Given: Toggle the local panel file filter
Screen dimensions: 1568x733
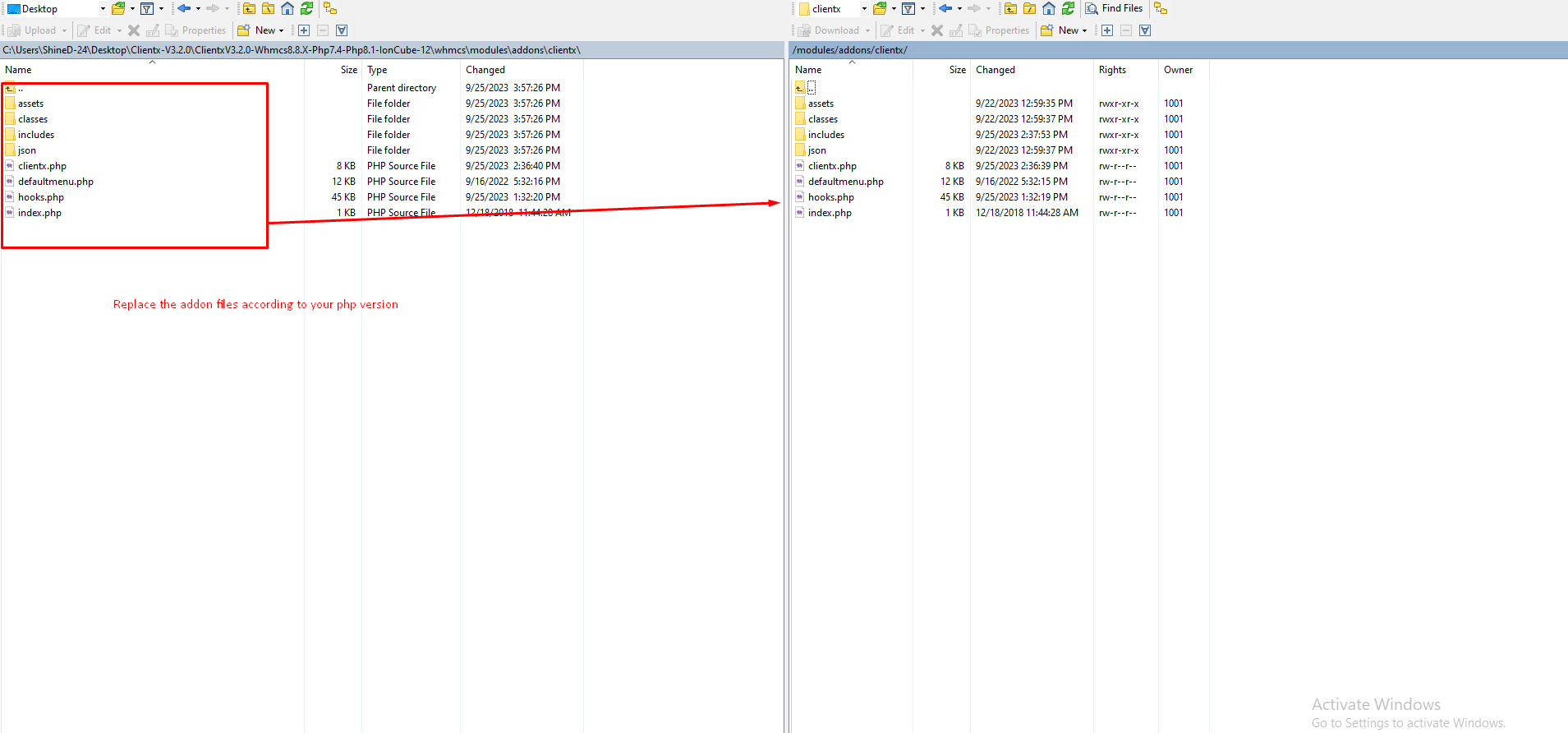Looking at the screenshot, I should tap(147, 9).
